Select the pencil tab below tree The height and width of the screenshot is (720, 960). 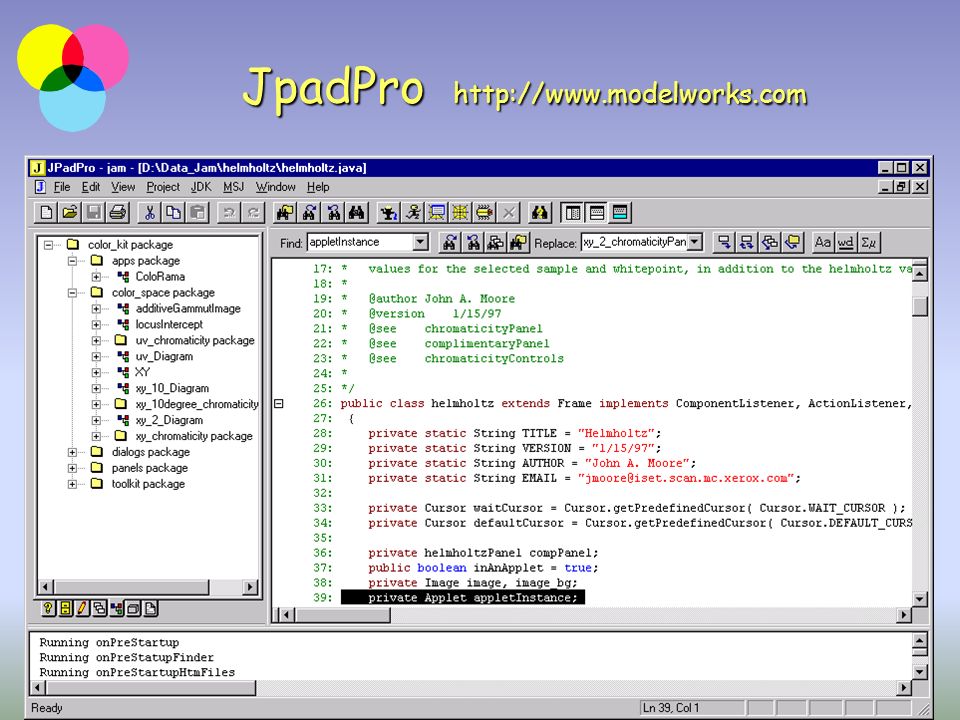tap(81, 608)
